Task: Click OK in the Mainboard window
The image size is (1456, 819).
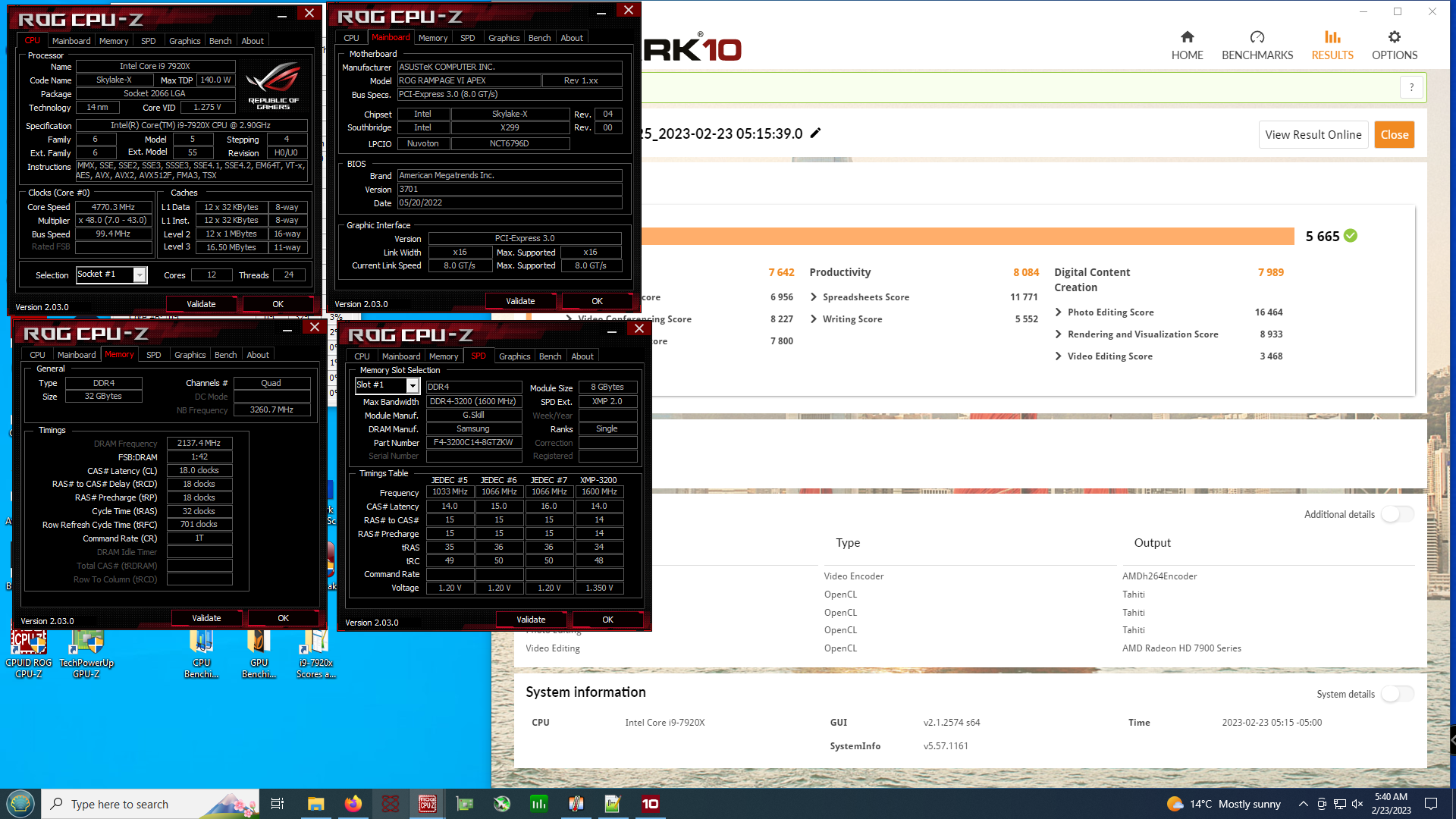Action: click(x=597, y=301)
